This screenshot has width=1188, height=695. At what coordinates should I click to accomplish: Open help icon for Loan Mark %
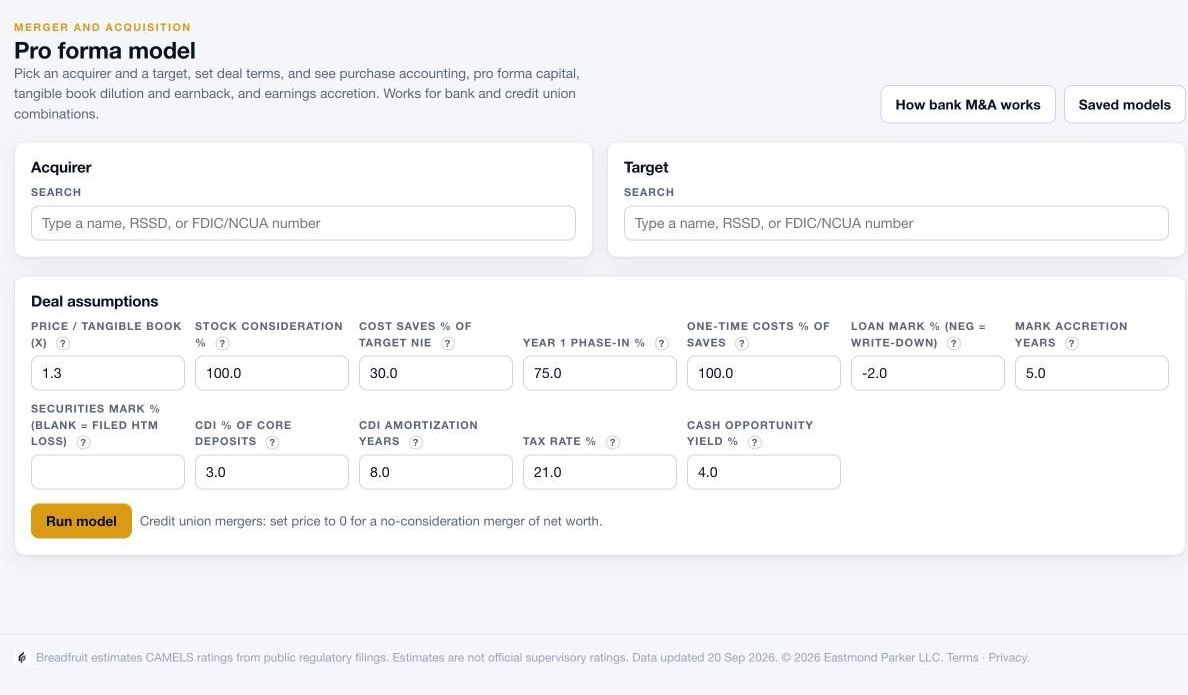tap(954, 343)
